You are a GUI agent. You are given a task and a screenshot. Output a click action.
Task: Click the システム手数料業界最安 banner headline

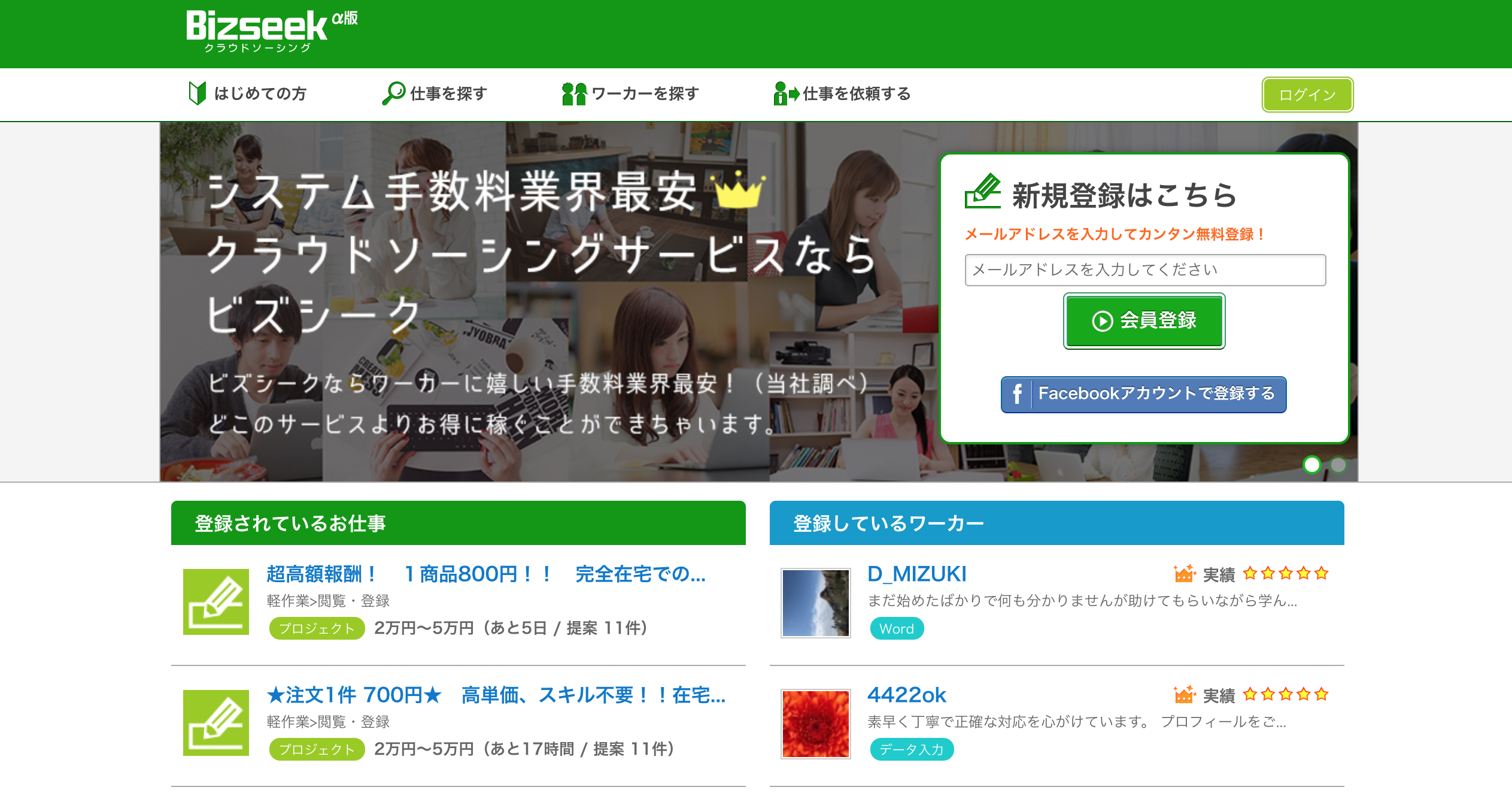(452, 192)
